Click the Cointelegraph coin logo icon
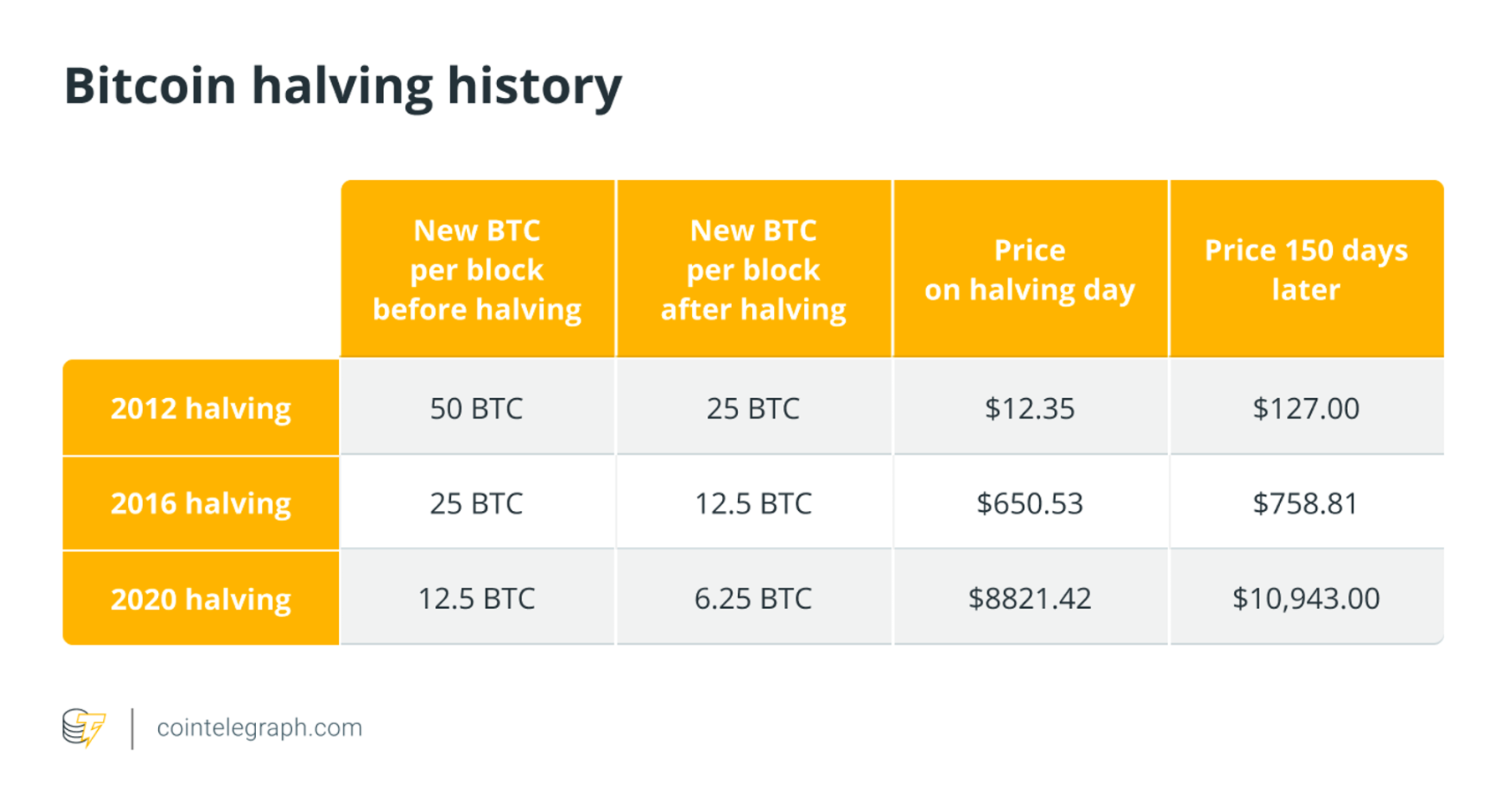 click(x=84, y=728)
